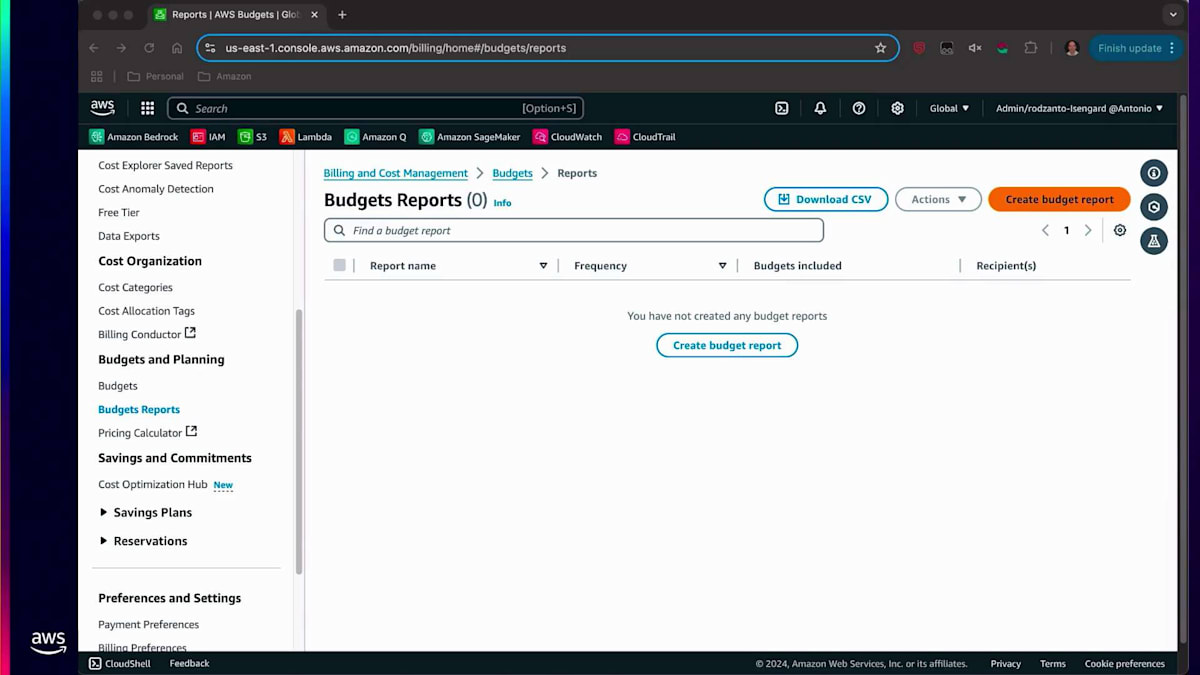
Task: Bookmark page with star icon
Action: pos(880,48)
